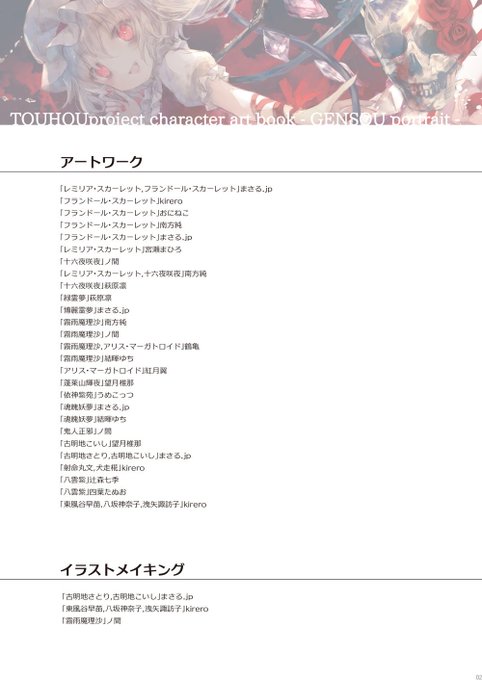Screen dimensions: 482x680
Task: Select the 「魂魄妖夢」 row ending in ゆち
Action: click(x=93, y=419)
